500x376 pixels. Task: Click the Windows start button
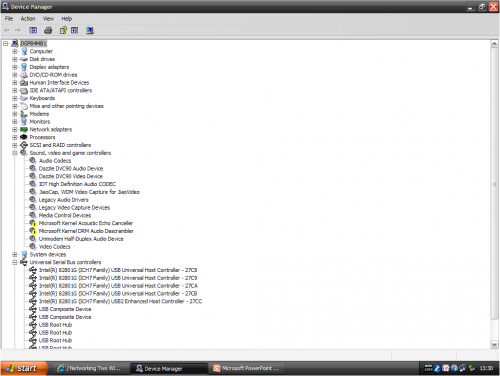(23, 368)
